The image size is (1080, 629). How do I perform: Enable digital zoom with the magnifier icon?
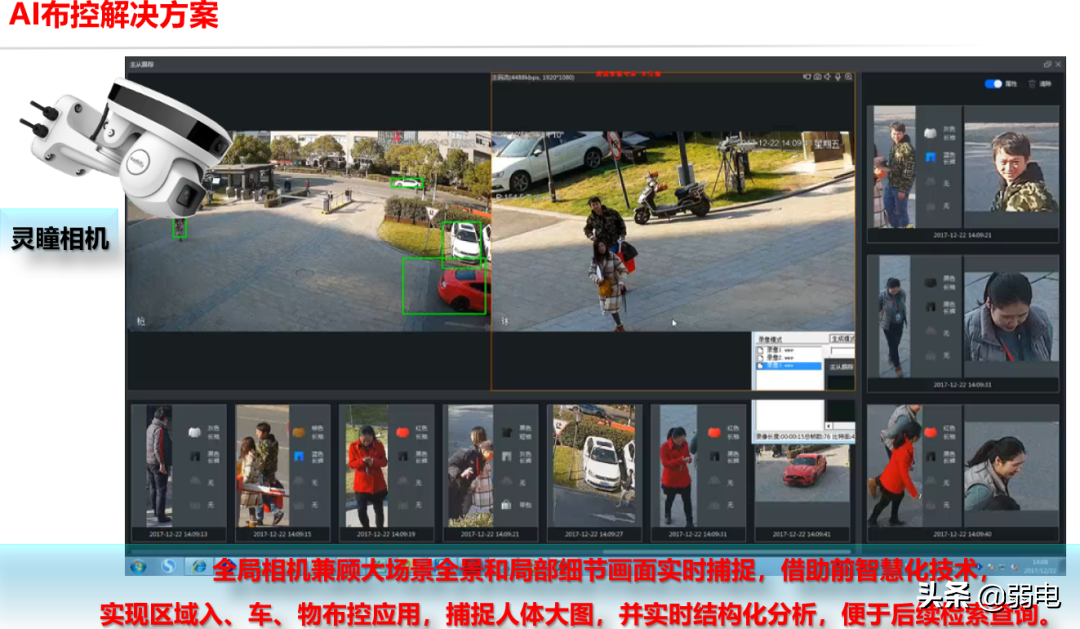pyautogui.click(x=848, y=78)
